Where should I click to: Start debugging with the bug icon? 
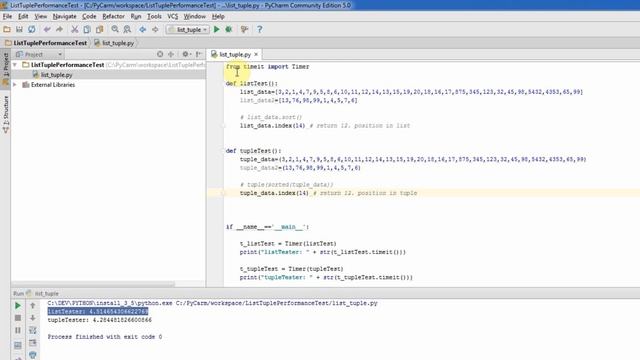click(x=229, y=29)
